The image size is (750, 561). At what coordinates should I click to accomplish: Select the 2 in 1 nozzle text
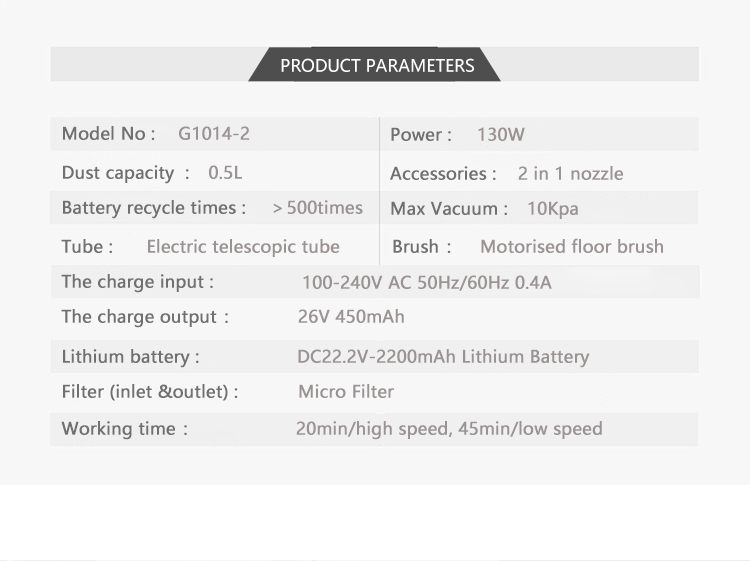(570, 174)
